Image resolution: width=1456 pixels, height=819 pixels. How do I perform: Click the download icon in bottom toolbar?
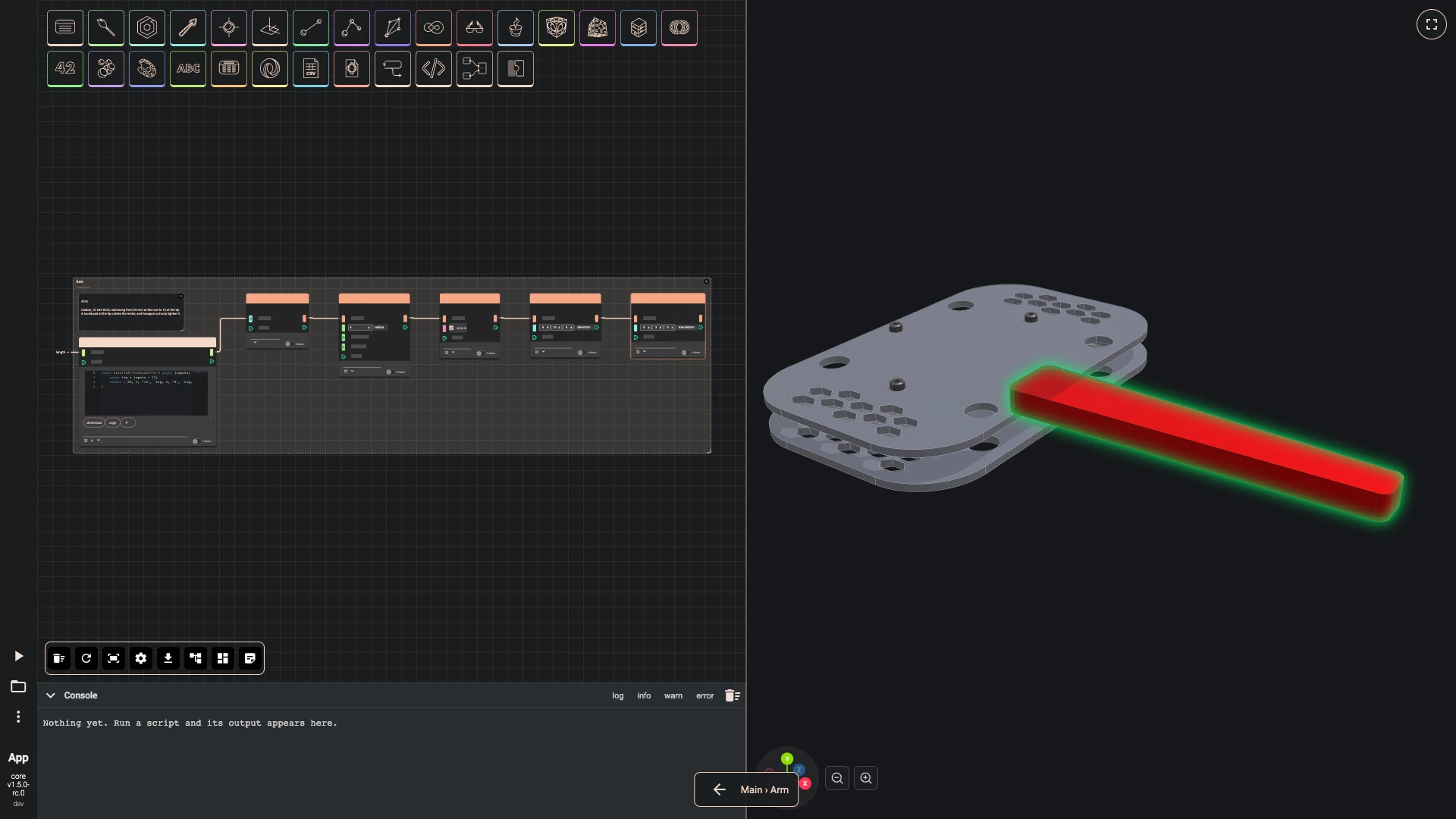168,658
